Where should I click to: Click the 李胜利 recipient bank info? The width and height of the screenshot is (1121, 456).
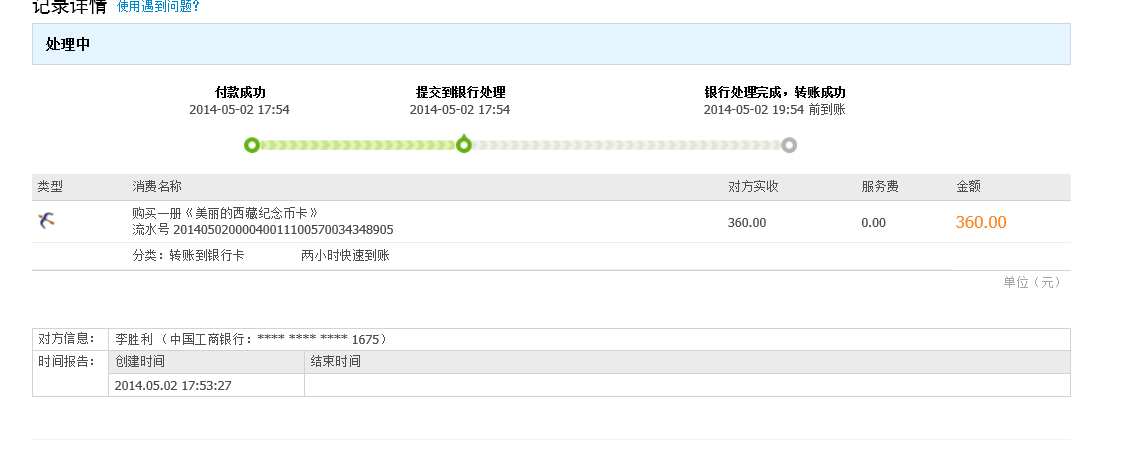click(251, 339)
